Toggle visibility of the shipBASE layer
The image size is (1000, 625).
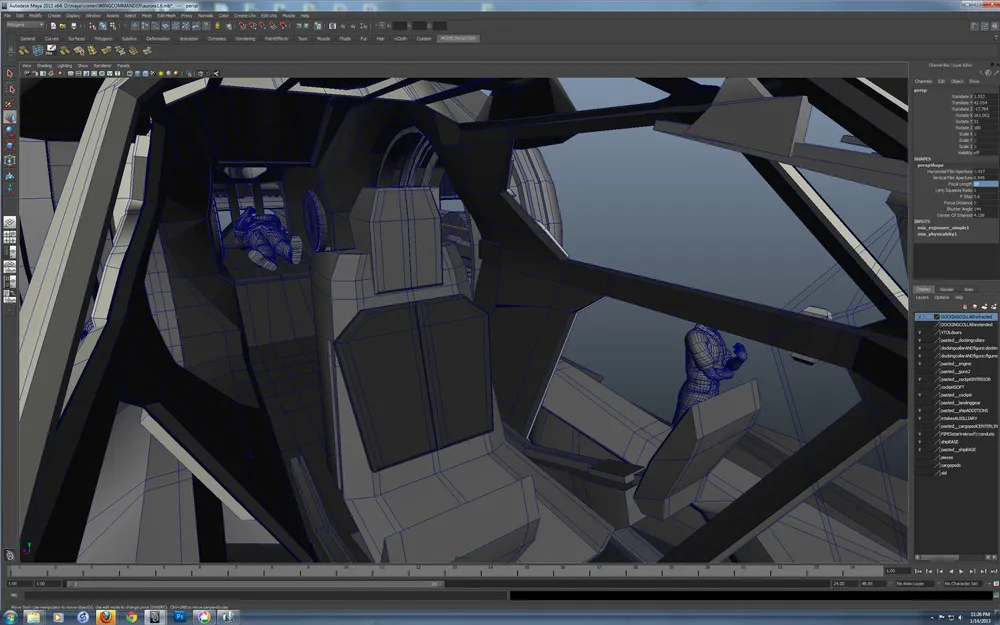pyautogui.click(x=919, y=442)
